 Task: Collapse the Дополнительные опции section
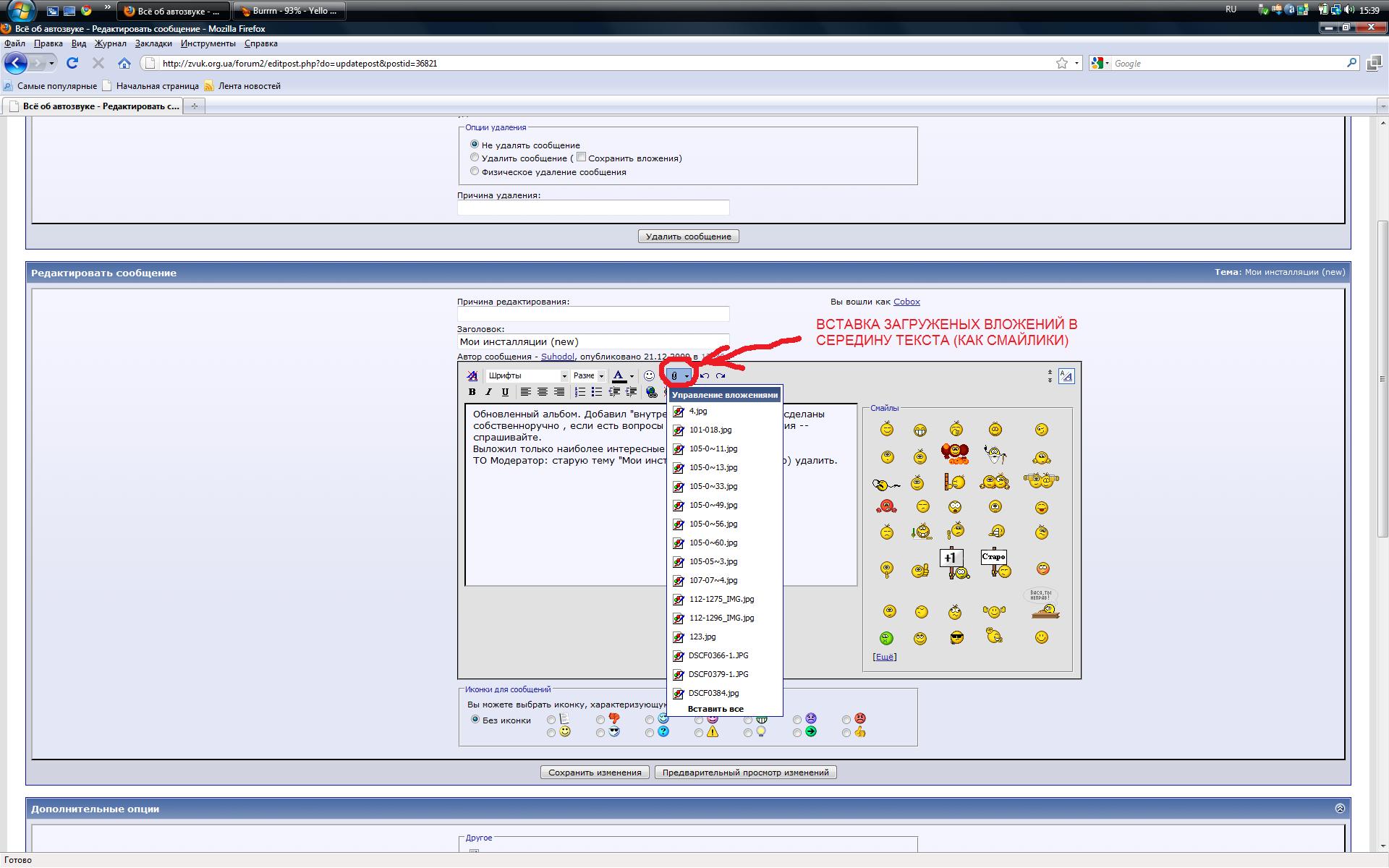pos(1339,809)
